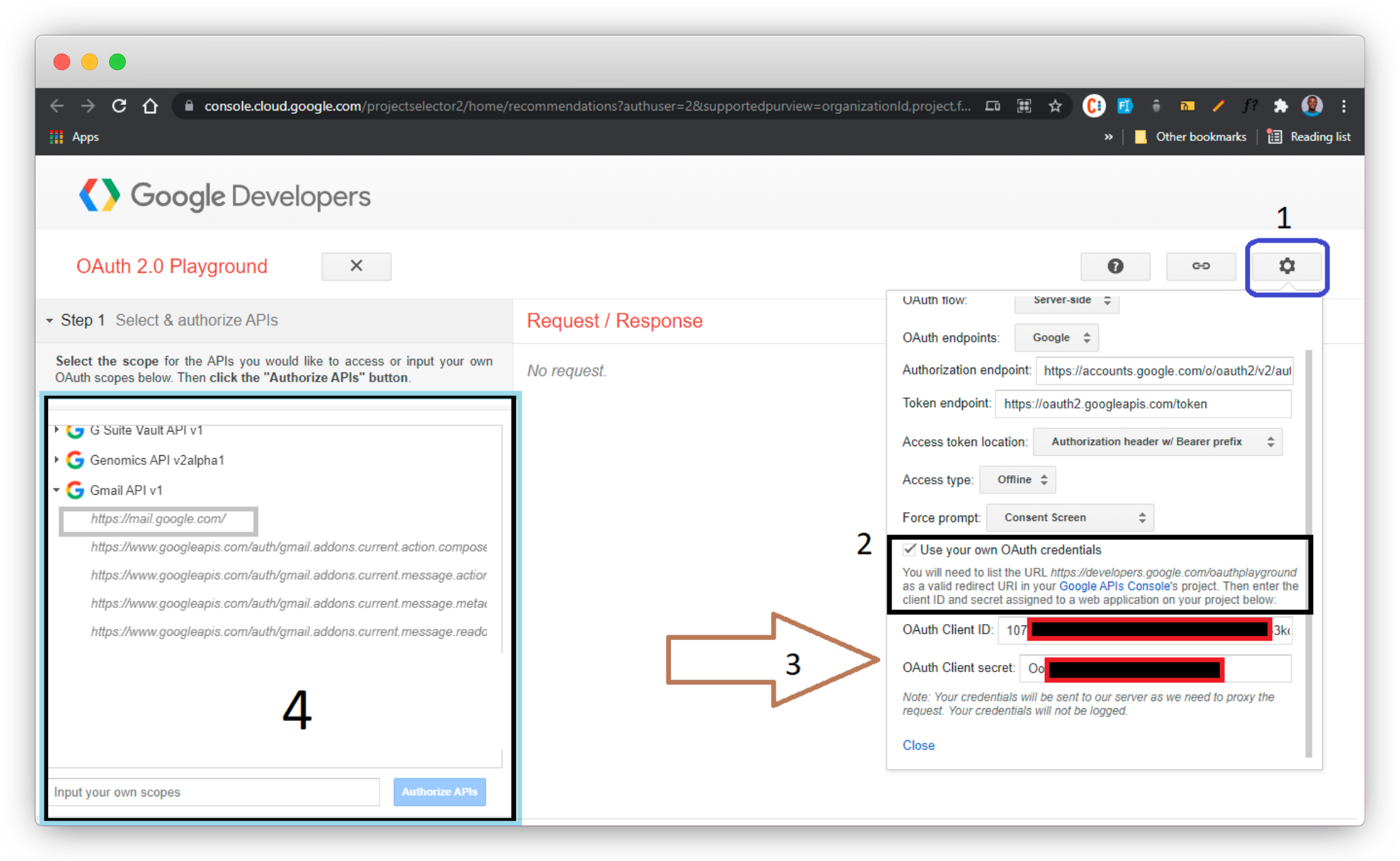Select the https://mail.google.com/ scope
Image resolution: width=1400 pixels, height=861 pixels.
tap(158, 519)
